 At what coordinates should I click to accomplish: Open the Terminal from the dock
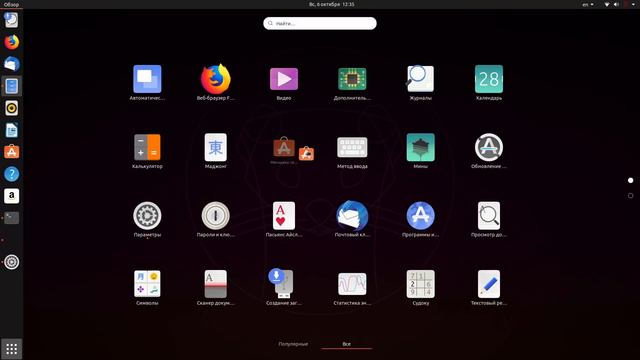coord(11,218)
